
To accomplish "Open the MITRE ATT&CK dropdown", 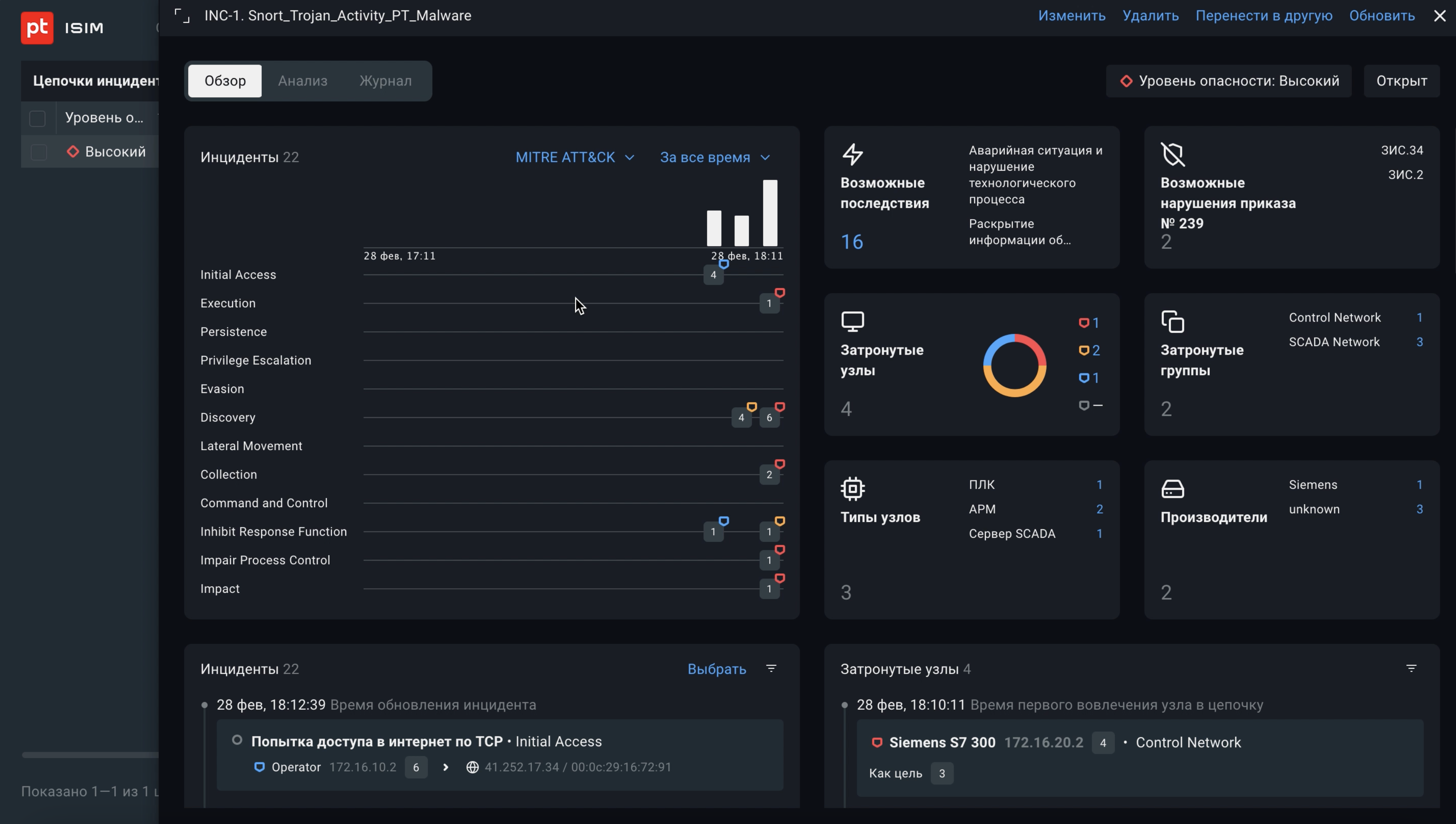I will (574, 157).
